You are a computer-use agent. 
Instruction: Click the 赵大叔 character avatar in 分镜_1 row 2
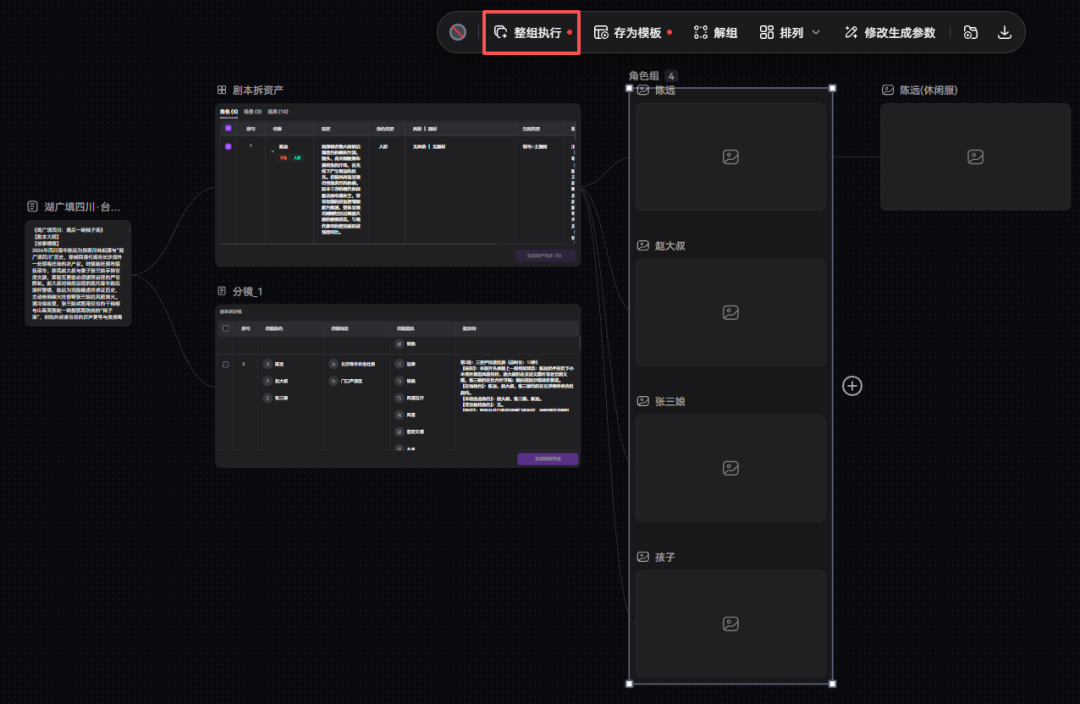[268, 381]
